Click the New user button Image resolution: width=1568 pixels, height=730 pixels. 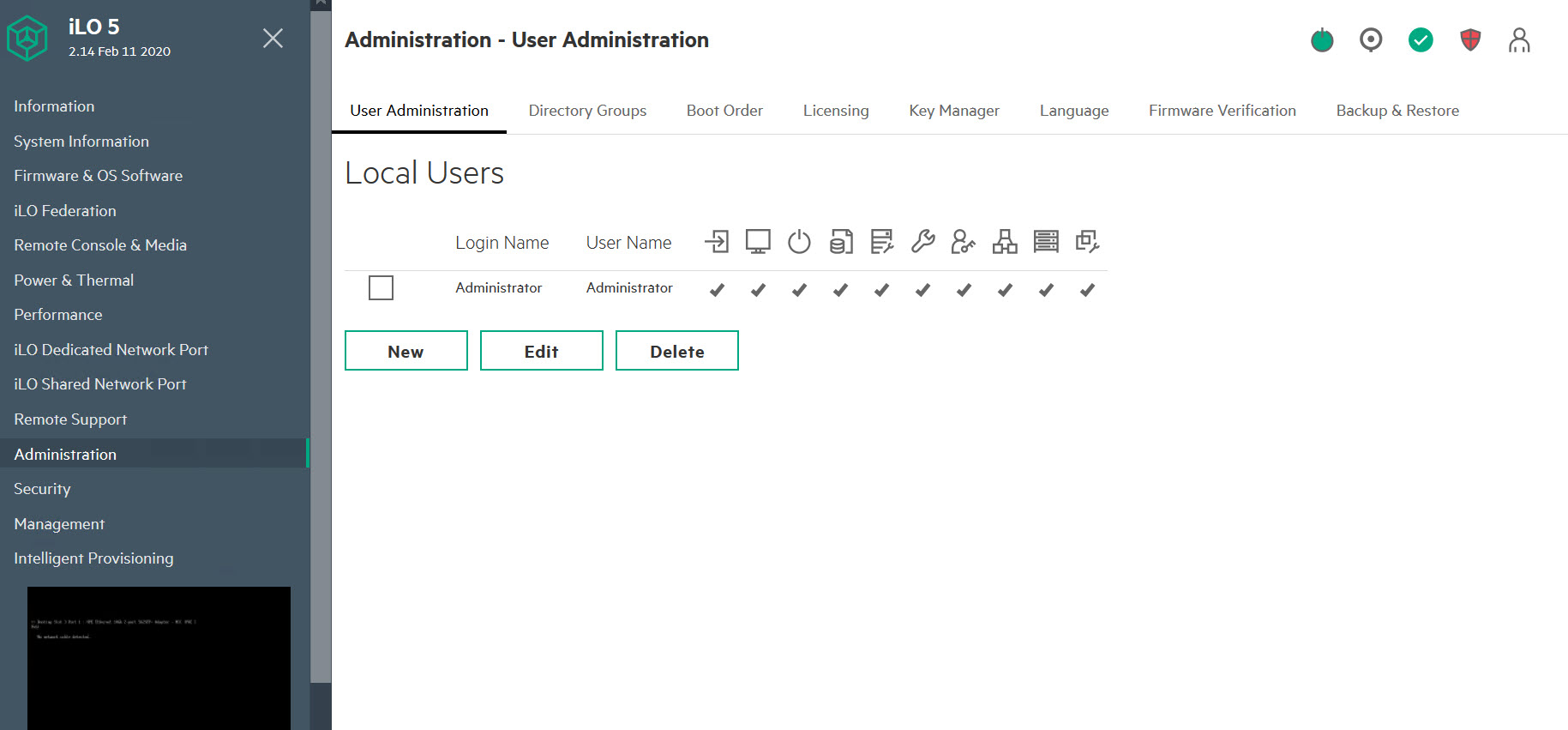point(406,351)
